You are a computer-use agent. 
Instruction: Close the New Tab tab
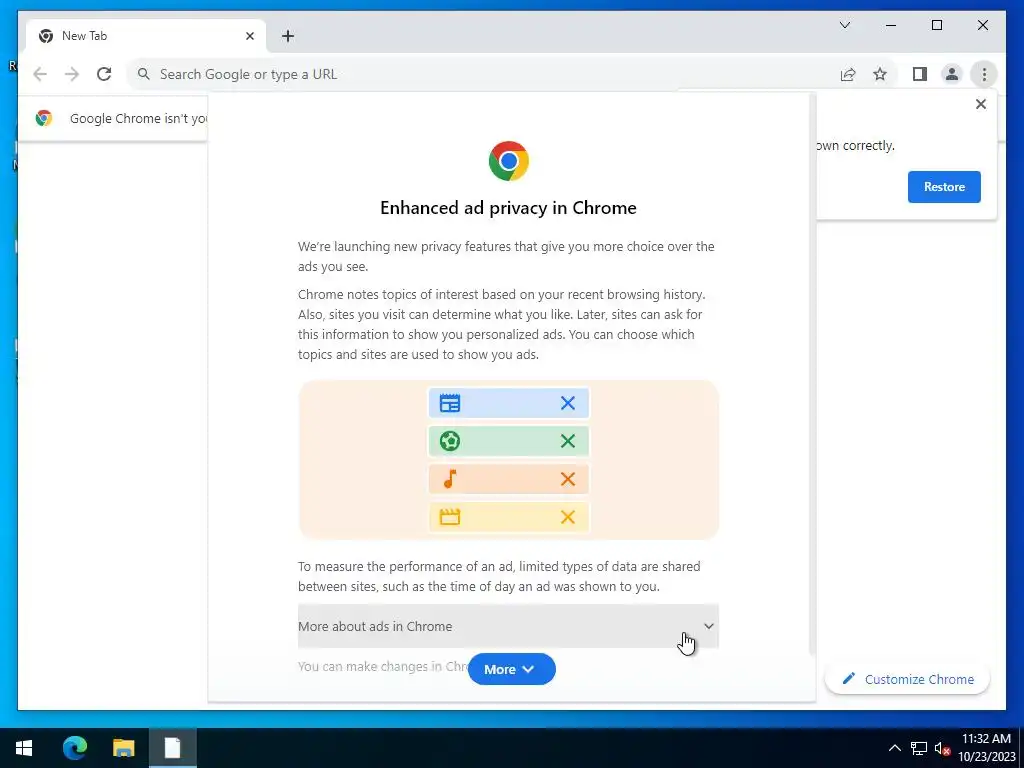point(249,36)
